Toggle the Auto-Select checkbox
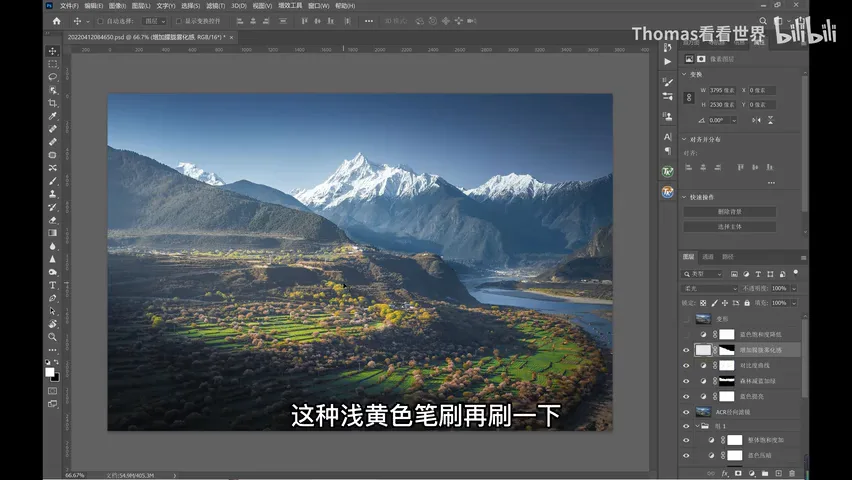 [x=101, y=21]
